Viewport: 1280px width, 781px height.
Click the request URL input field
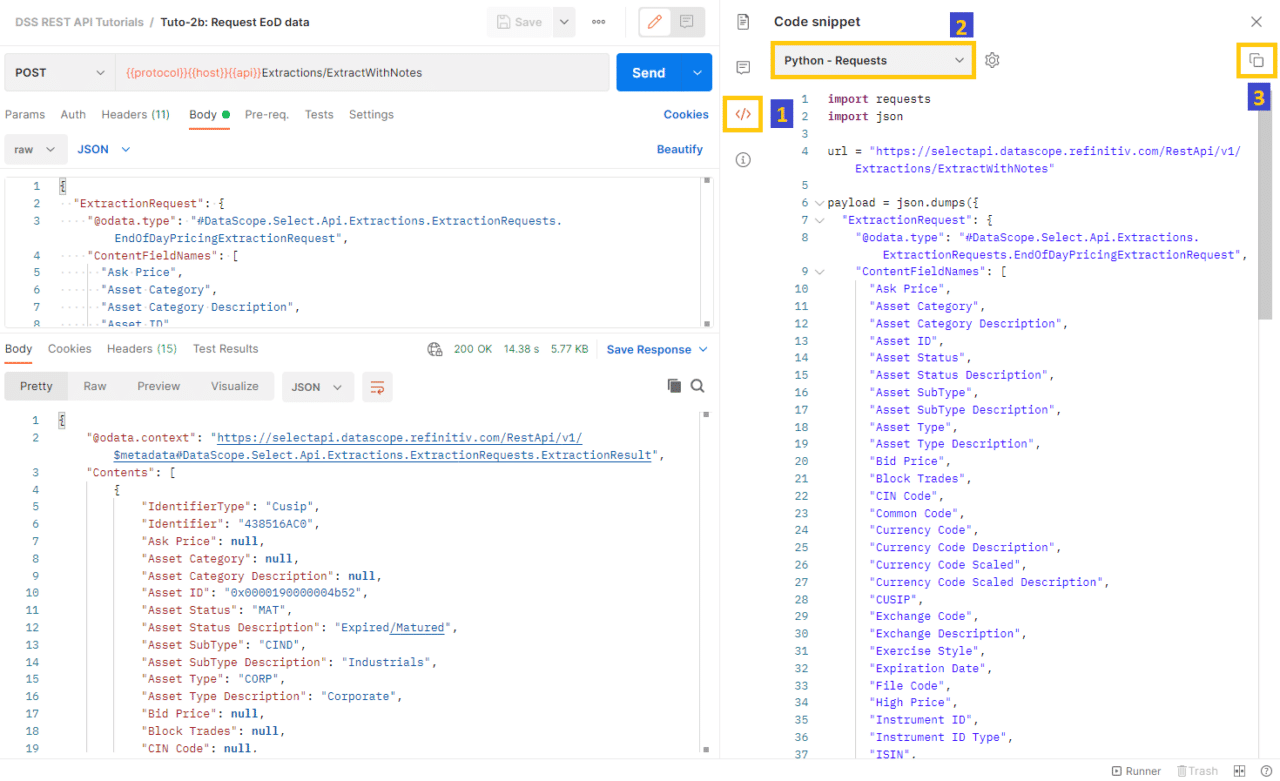[x=362, y=73]
